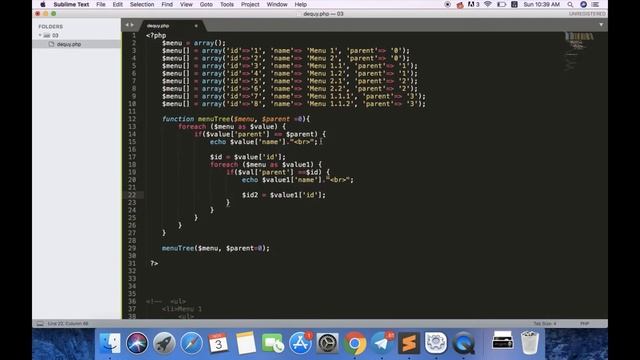640x360 pixels.
Task: Open Notification Center list icon
Action: point(596,4)
